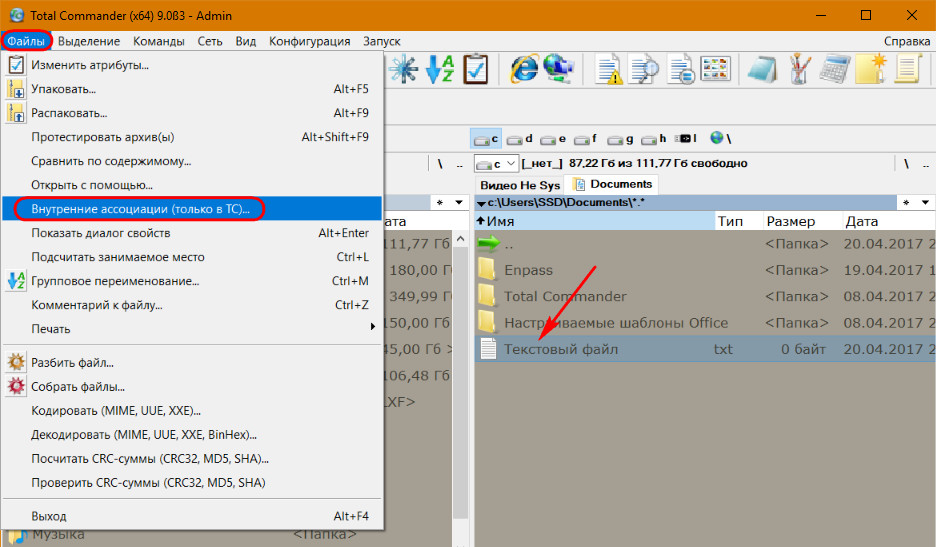Choose Протестировать архив(ы) menu item

pyautogui.click(x=192, y=137)
